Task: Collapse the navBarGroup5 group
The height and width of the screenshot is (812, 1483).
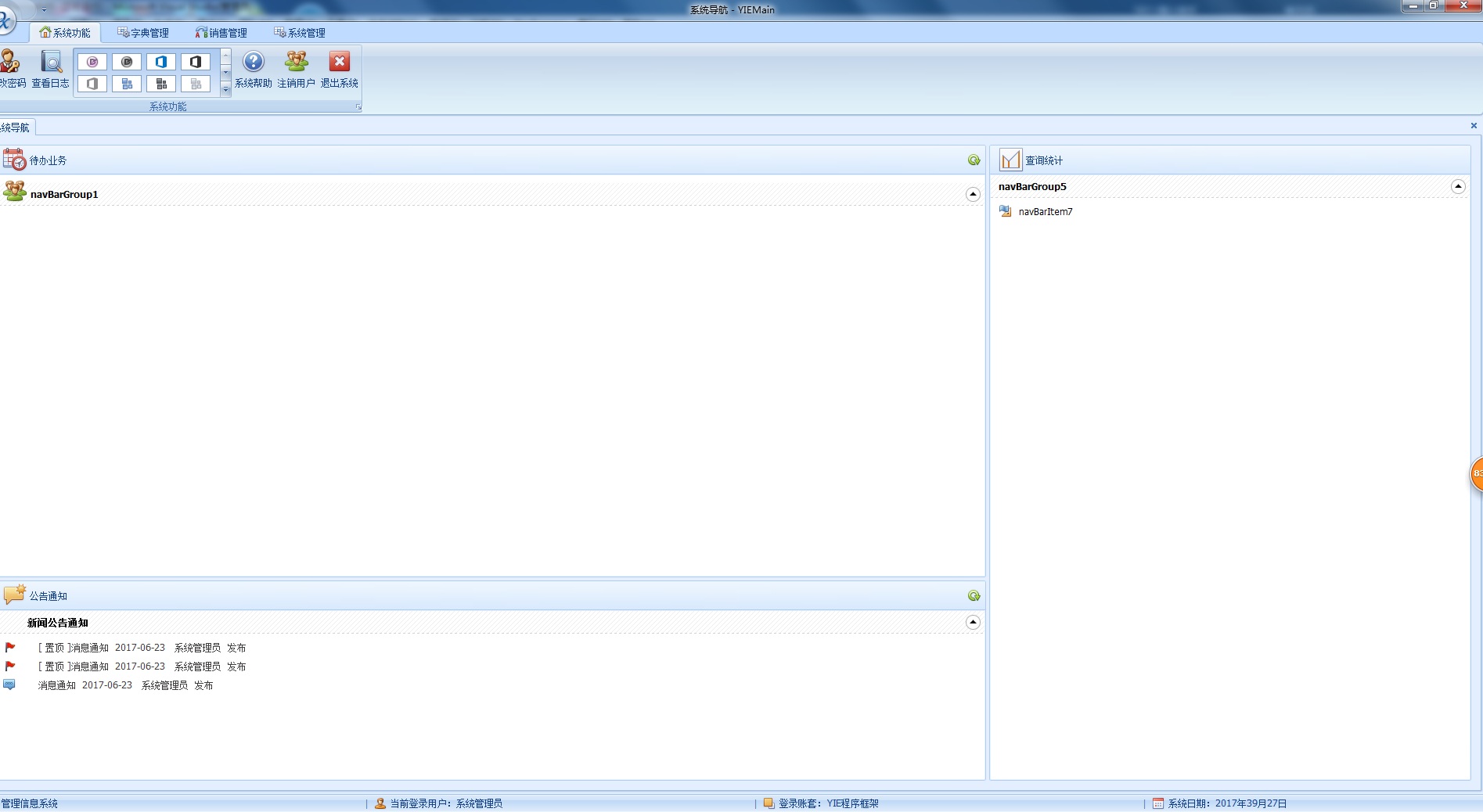Action: [x=1457, y=187]
